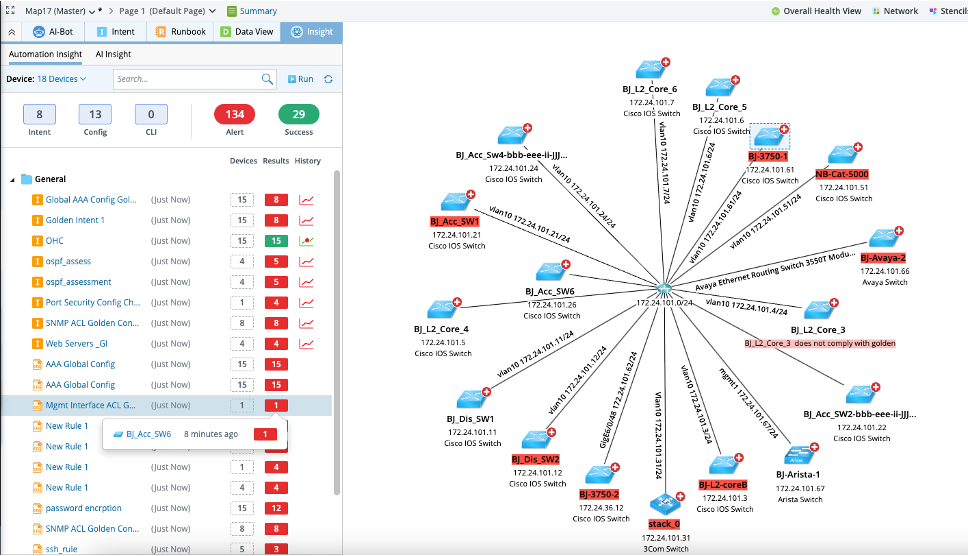This screenshot has height=556, width=968.
Task: Open the AI-Bot tab
Action: pyautogui.click(x=52, y=32)
